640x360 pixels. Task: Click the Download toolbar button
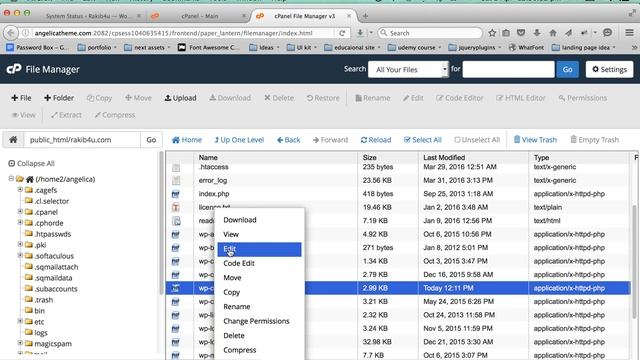pos(230,98)
